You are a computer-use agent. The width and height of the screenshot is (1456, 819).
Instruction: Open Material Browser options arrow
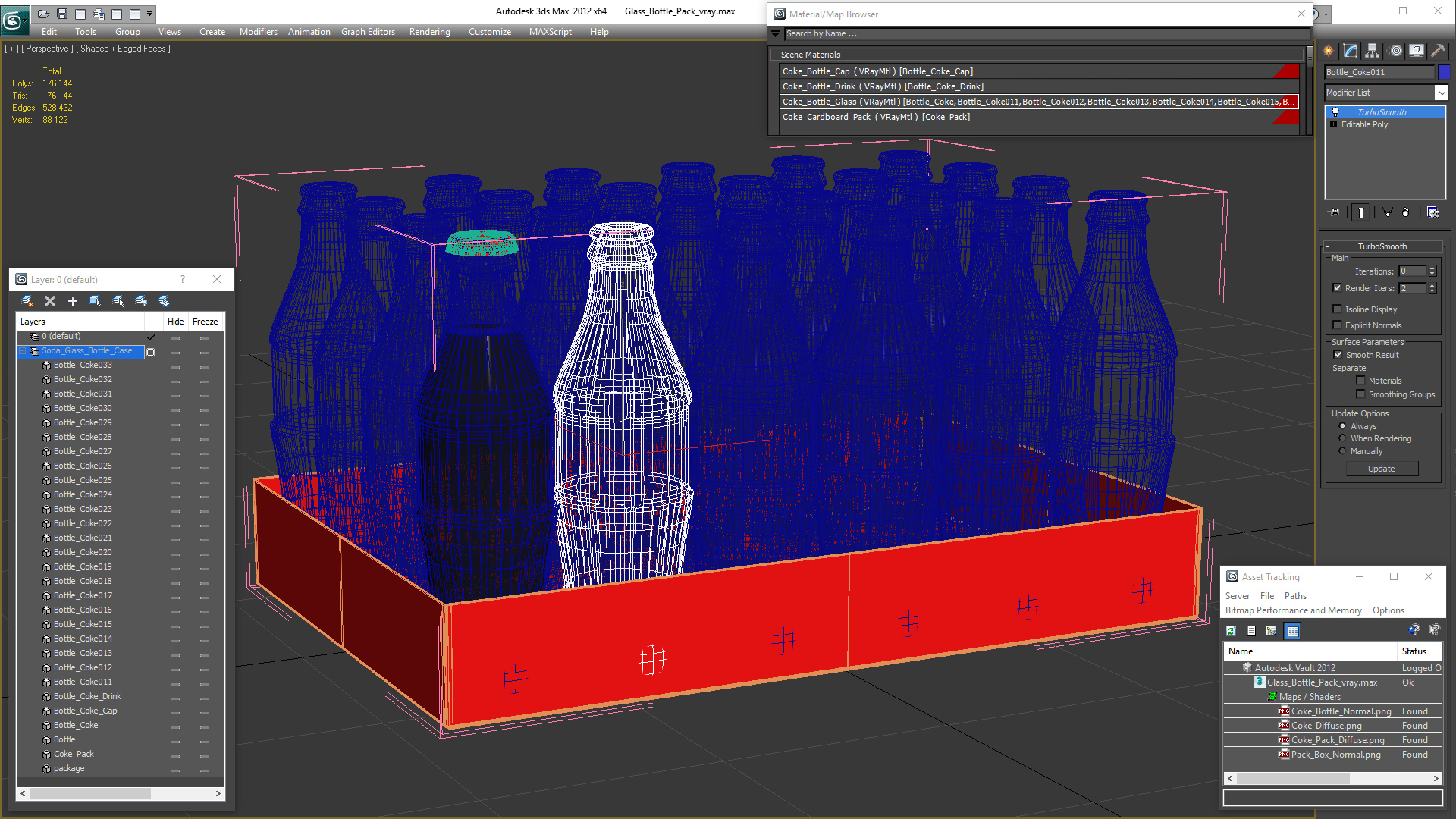pos(775,33)
